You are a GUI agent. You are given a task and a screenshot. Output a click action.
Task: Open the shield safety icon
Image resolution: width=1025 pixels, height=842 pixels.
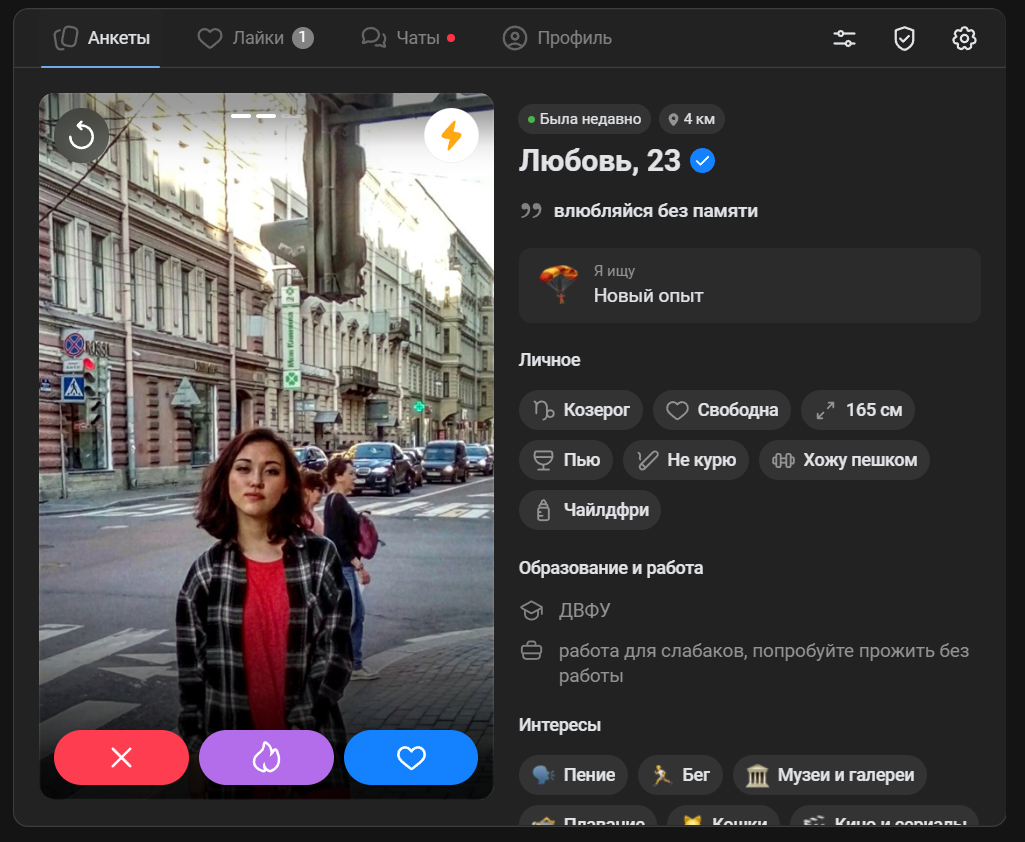click(x=904, y=39)
